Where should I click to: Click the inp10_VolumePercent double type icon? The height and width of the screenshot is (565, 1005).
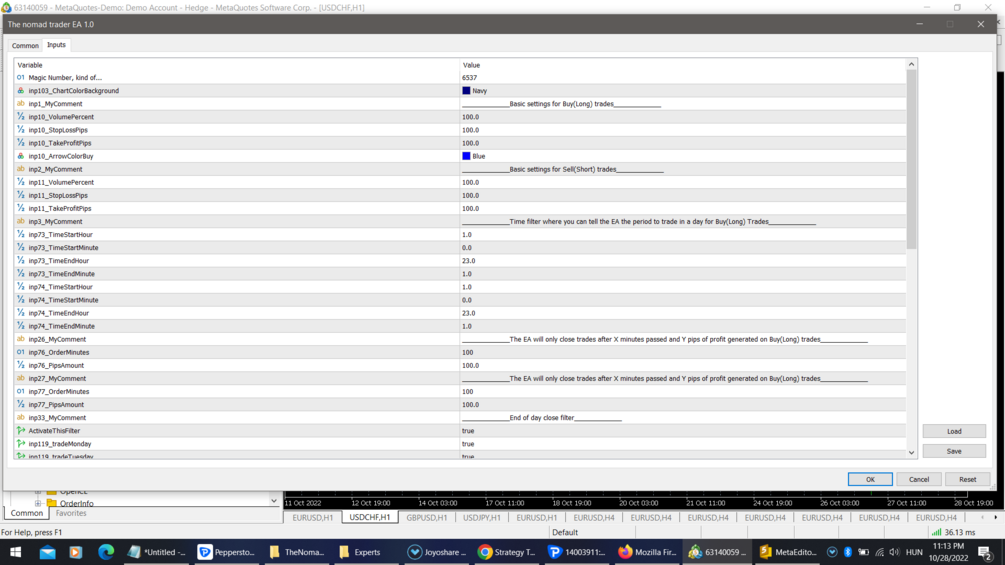(x=21, y=117)
